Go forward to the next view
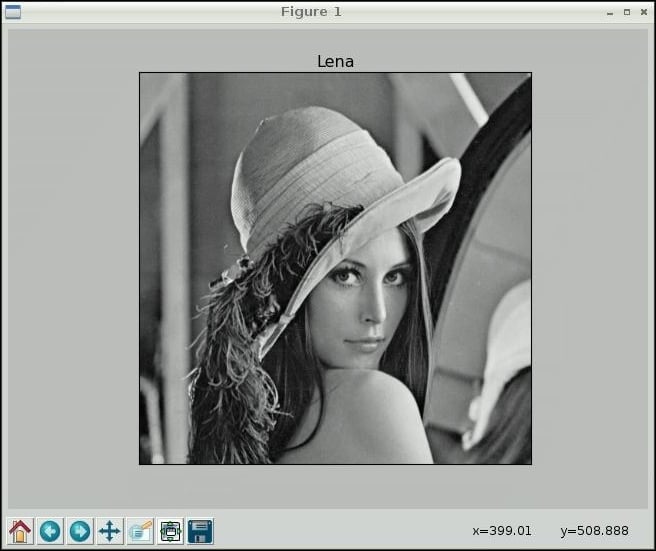This screenshot has height=551, width=656. click(x=80, y=531)
